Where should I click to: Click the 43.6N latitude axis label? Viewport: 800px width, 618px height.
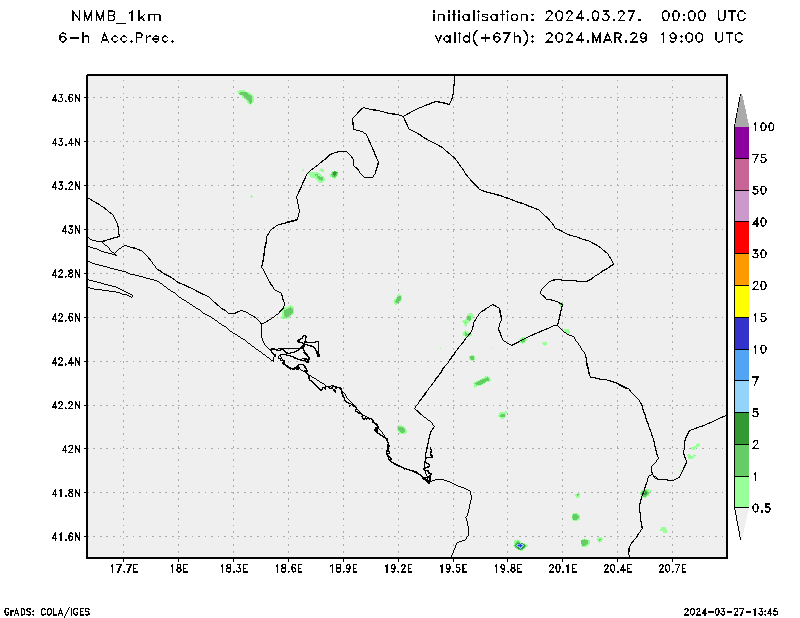click(x=63, y=98)
